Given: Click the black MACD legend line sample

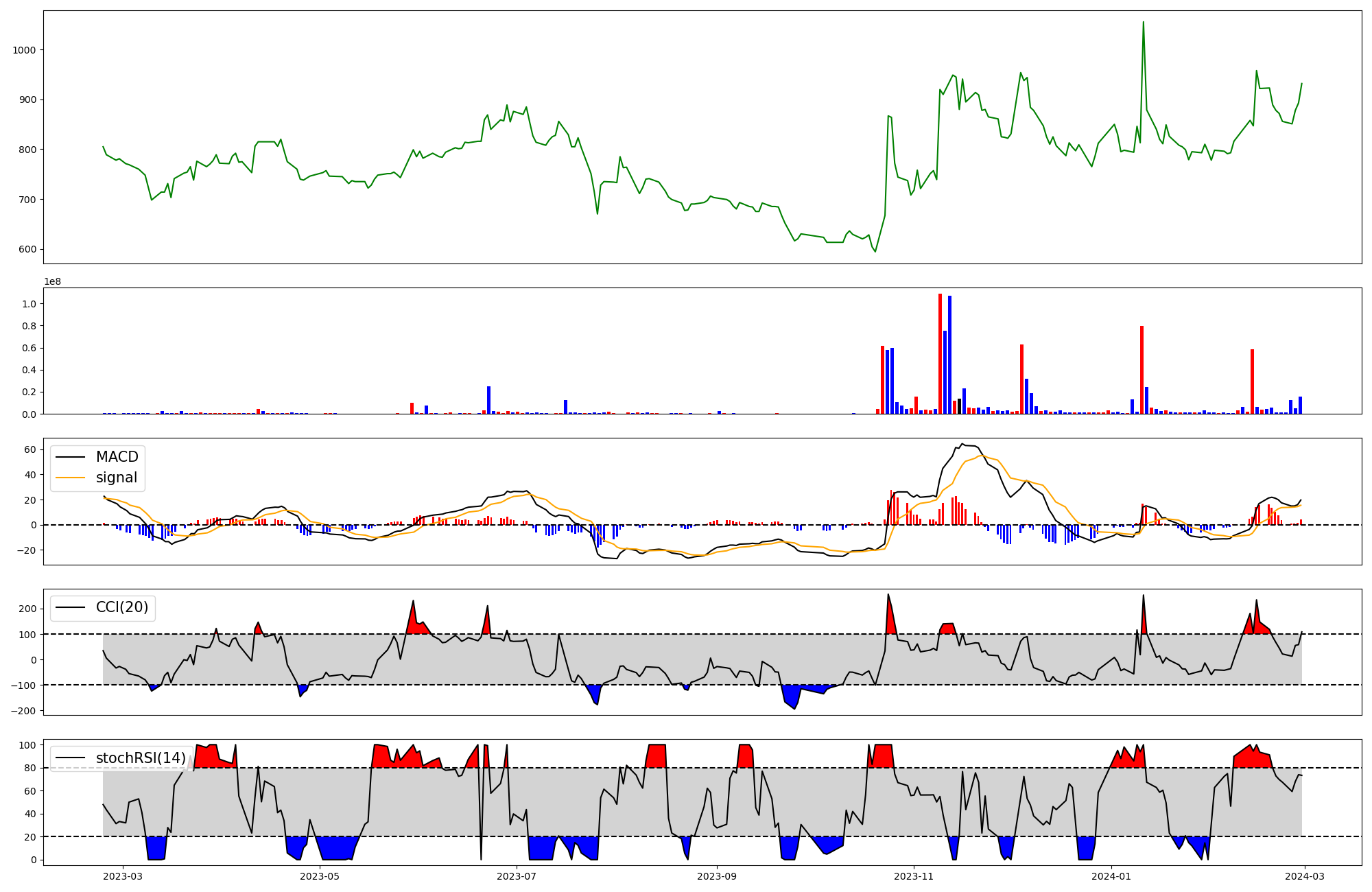Looking at the screenshot, I should point(70,457).
